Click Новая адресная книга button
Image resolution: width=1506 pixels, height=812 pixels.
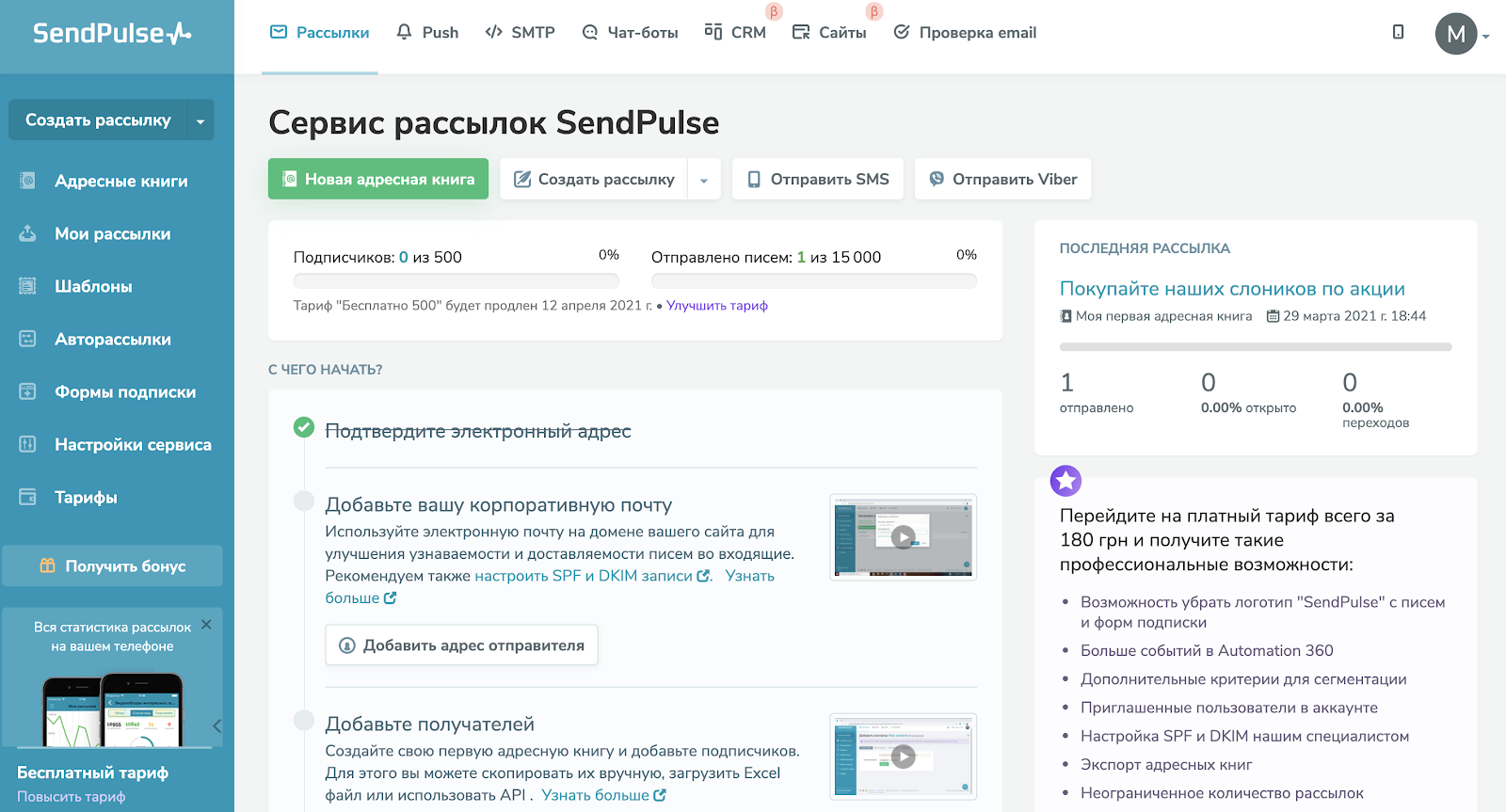point(378,179)
